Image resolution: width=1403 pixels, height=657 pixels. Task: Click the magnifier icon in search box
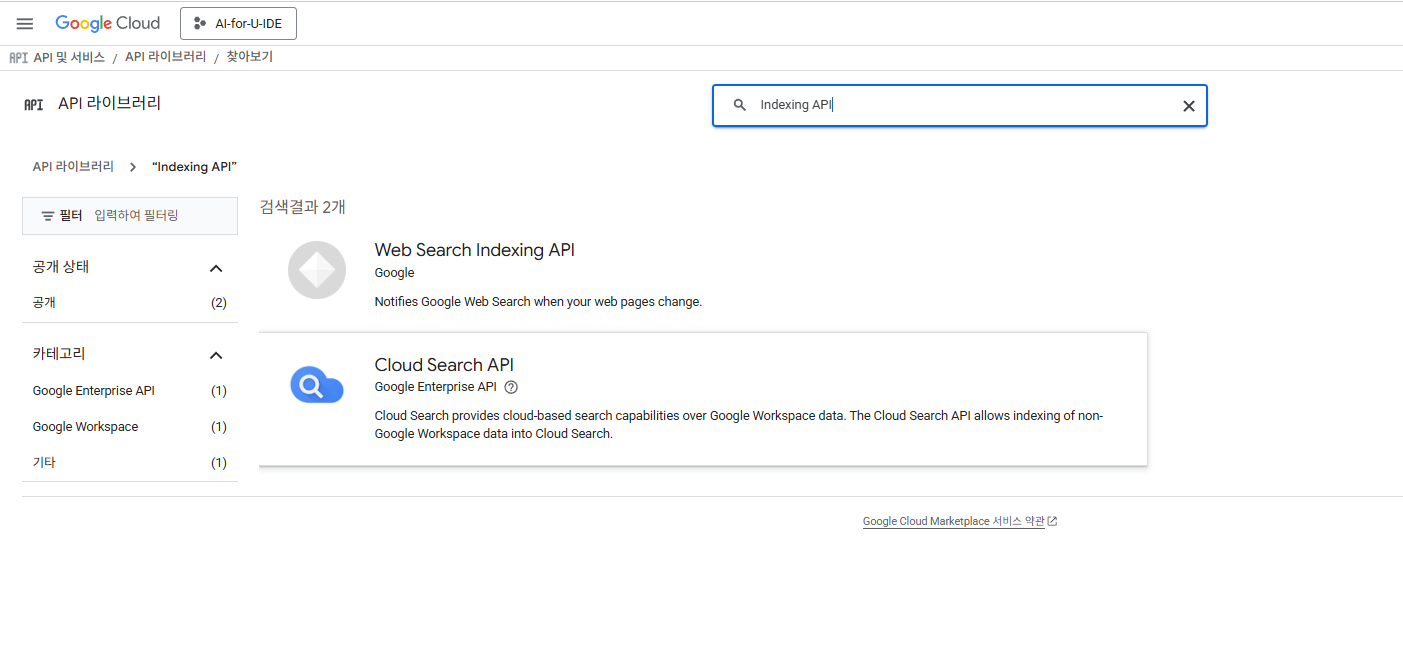(x=740, y=105)
